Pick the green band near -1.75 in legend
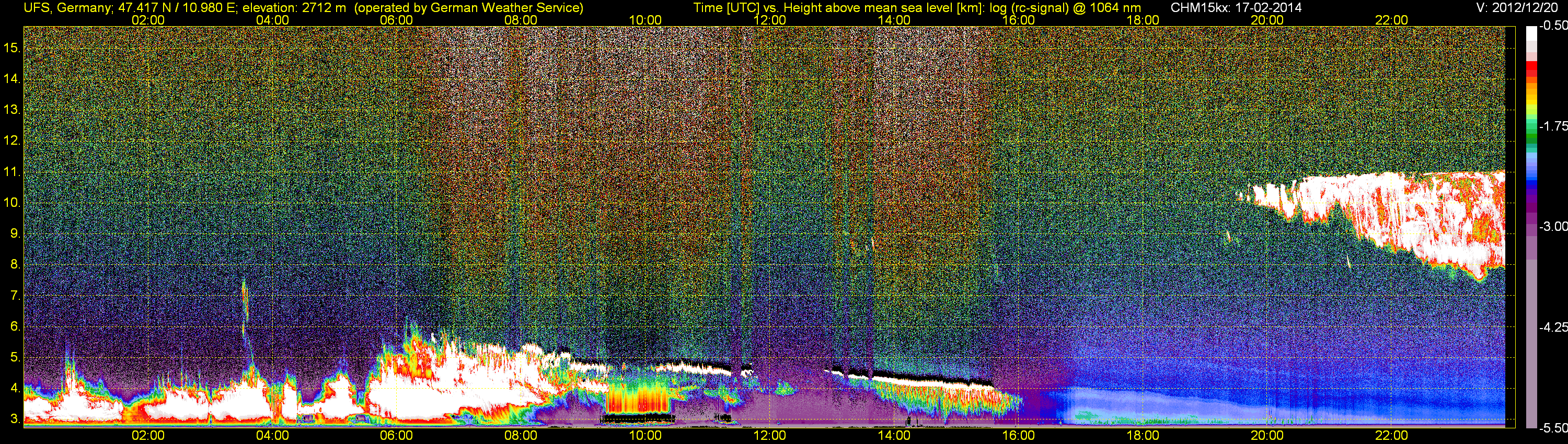 1531,128
